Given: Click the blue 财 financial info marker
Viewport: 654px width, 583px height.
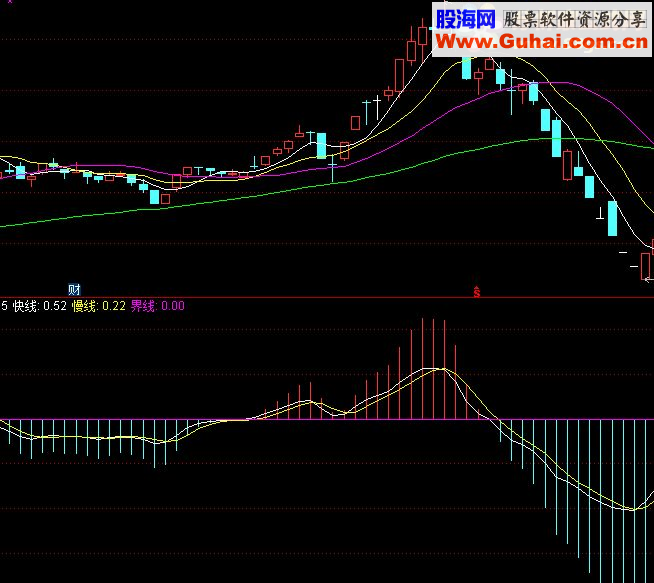Looking at the screenshot, I should [74, 289].
